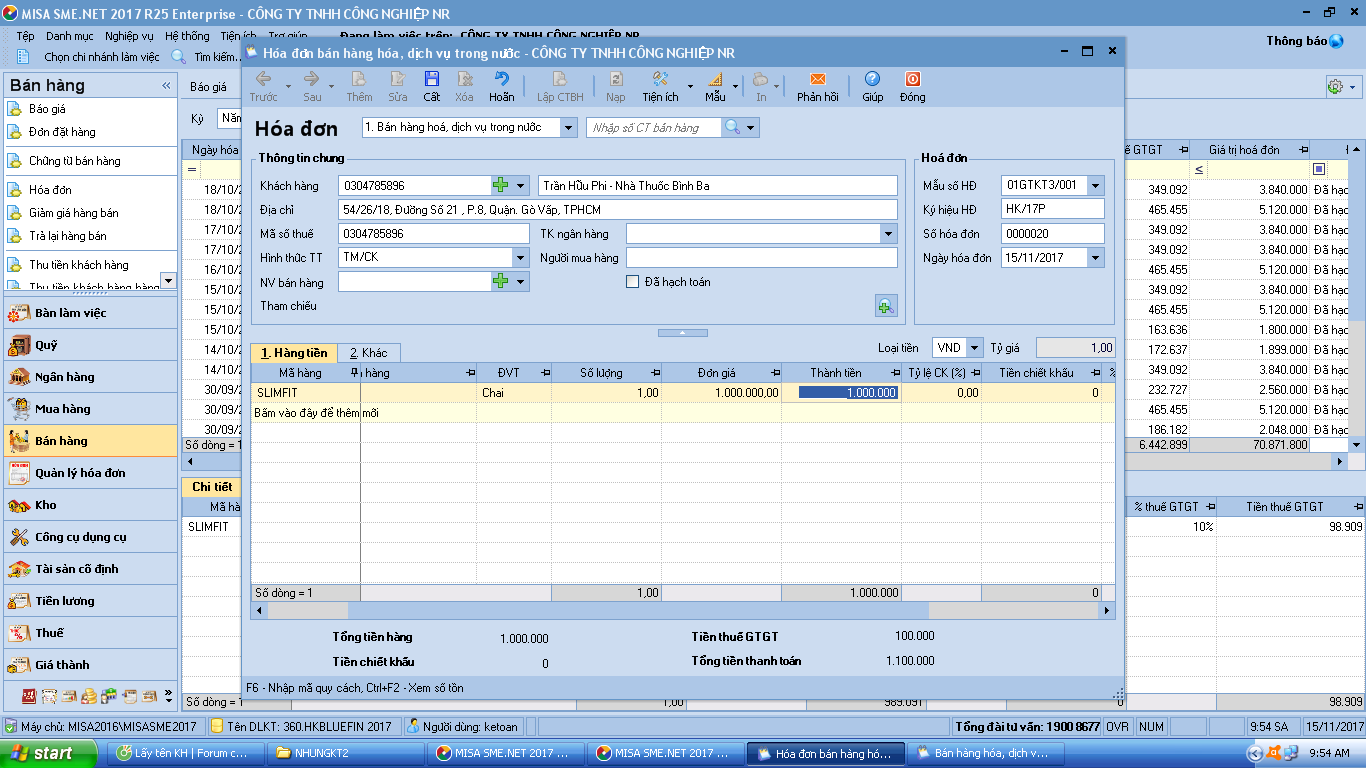Viewport: 1366px width, 768px height.
Task: Open the TK ngân hàng dropdown
Action: click(x=889, y=234)
